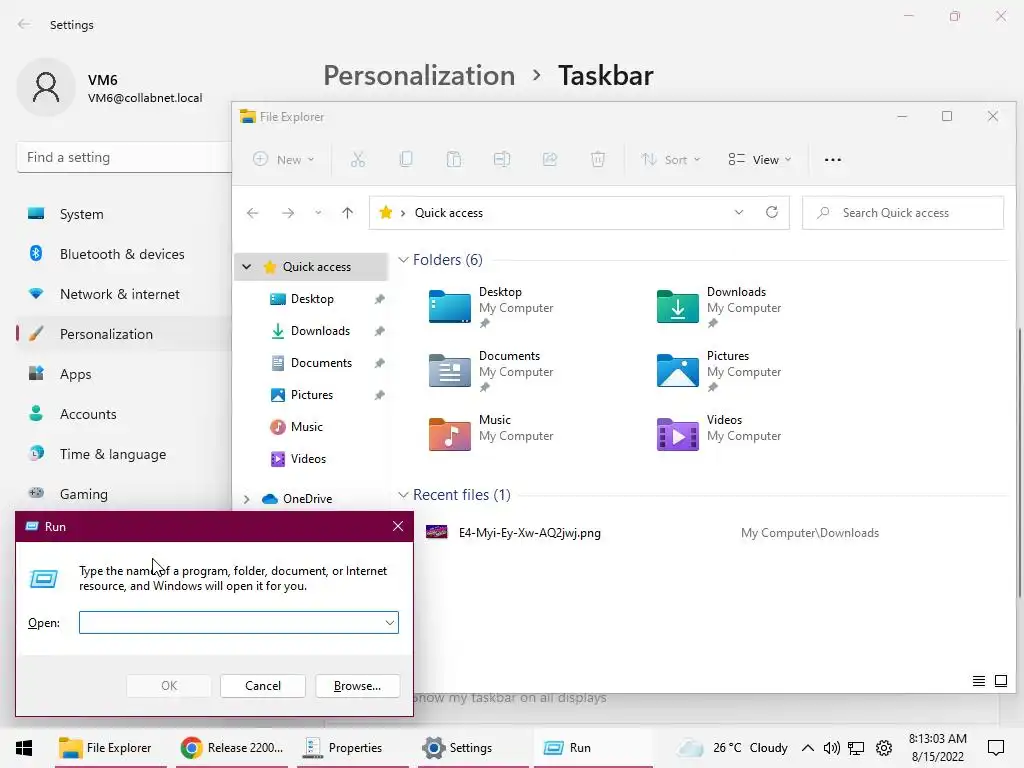Open the Videos folder icon in Folders
The width and height of the screenshot is (1024, 768).
(677, 434)
